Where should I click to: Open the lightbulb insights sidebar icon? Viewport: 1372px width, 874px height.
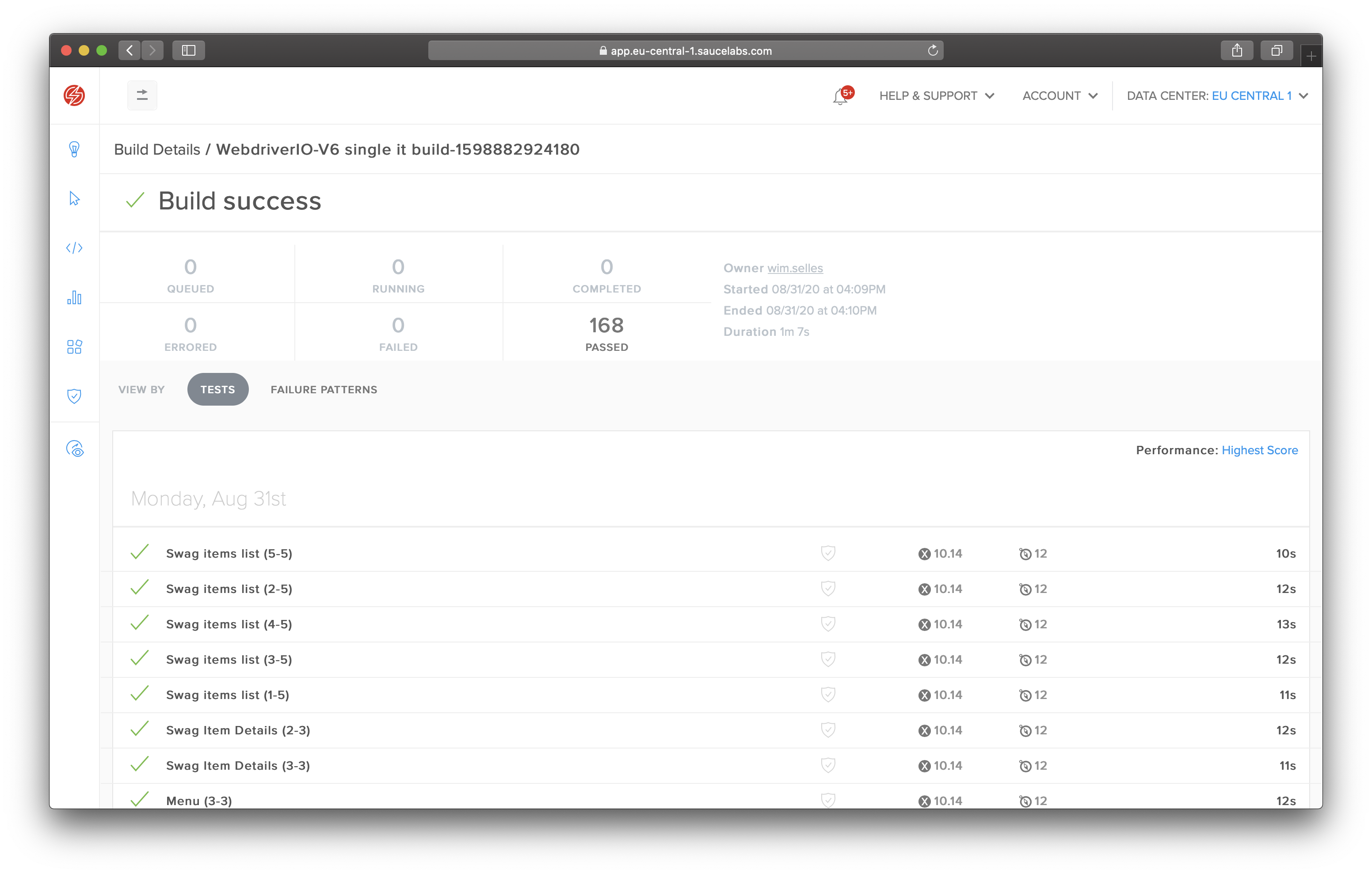pyautogui.click(x=74, y=149)
